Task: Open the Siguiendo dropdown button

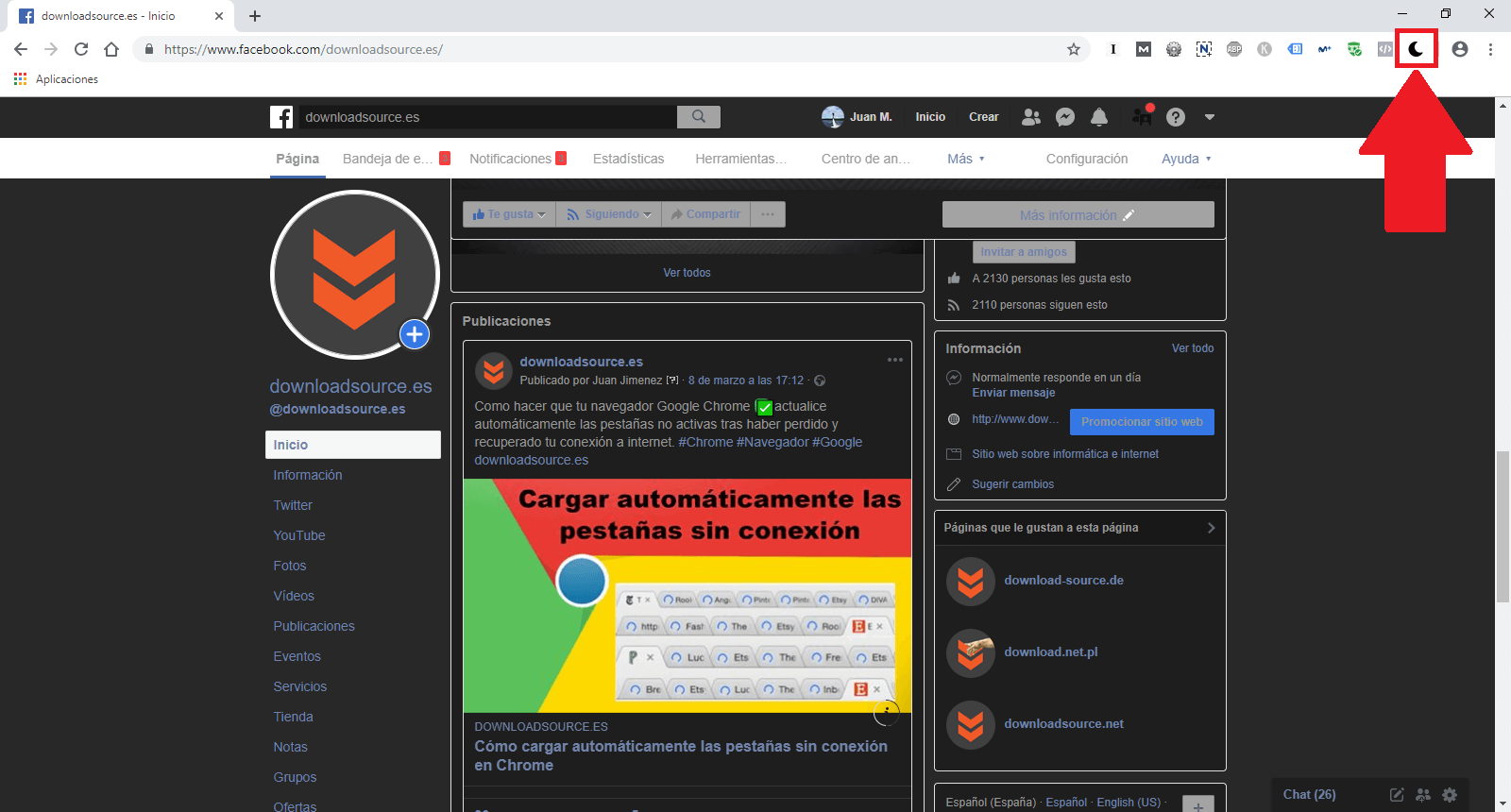Action: point(609,214)
